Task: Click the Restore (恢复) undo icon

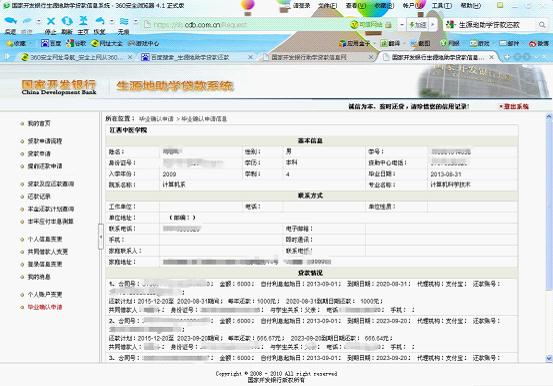Action: [x=100, y=21]
